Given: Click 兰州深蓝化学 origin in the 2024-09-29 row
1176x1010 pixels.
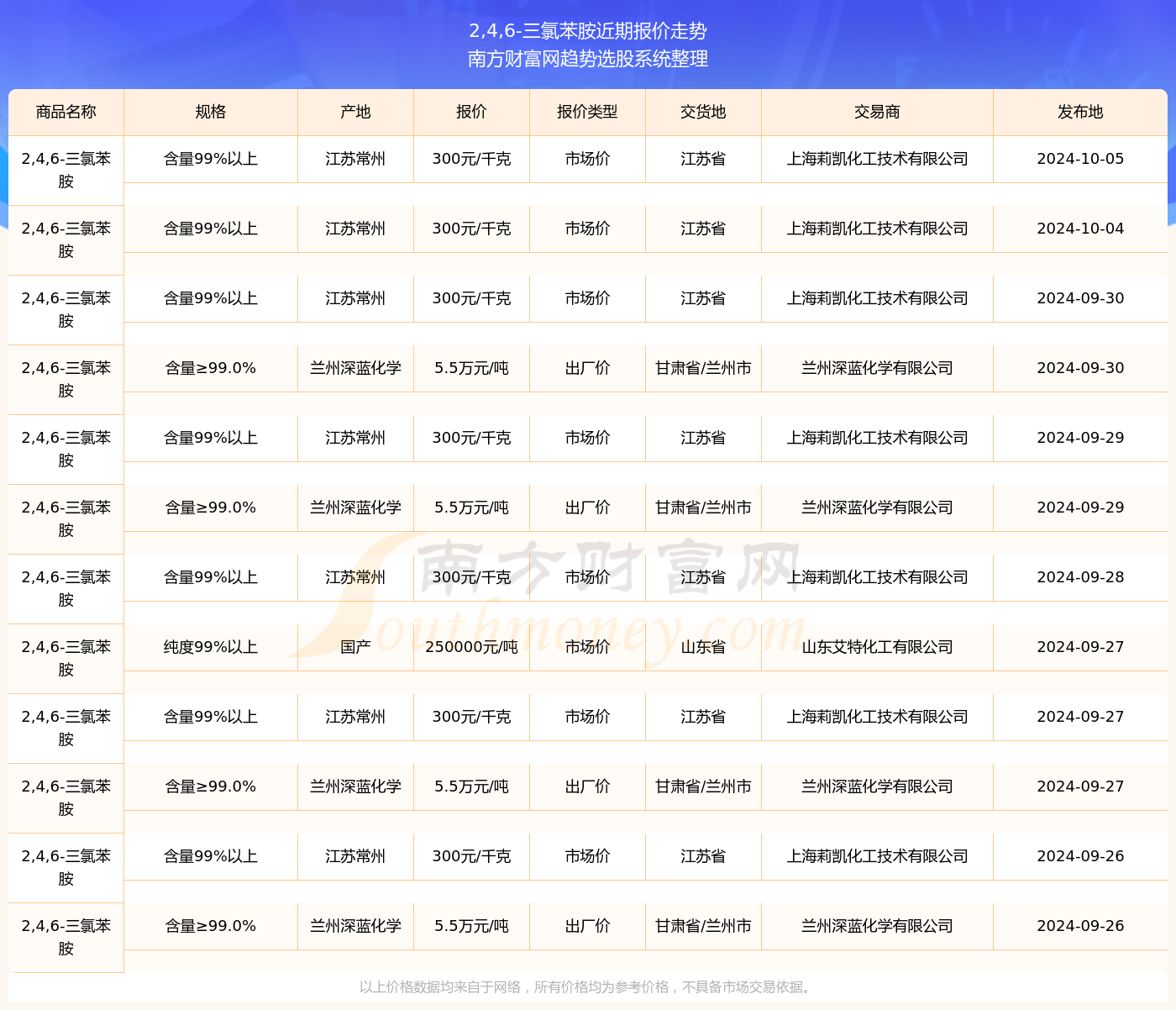Looking at the screenshot, I should pyautogui.click(x=356, y=508).
